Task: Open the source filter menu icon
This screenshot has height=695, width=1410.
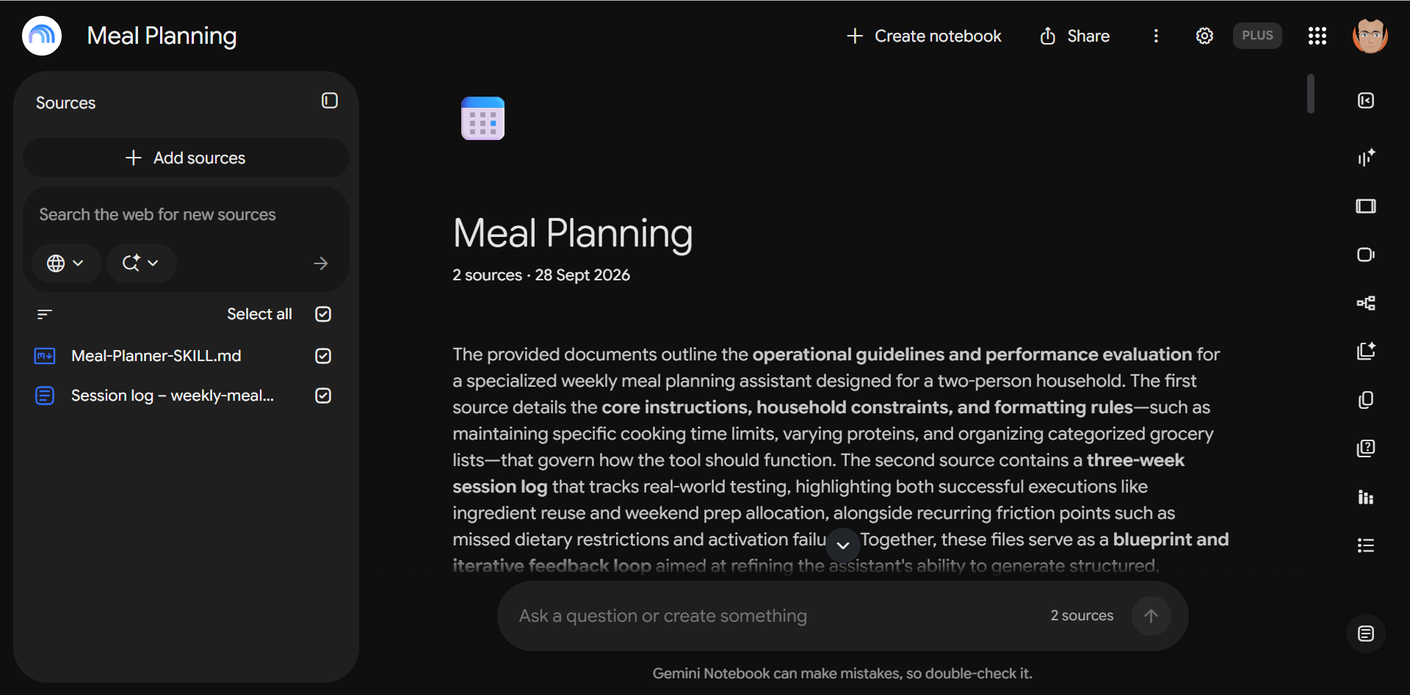Action: [44, 314]
